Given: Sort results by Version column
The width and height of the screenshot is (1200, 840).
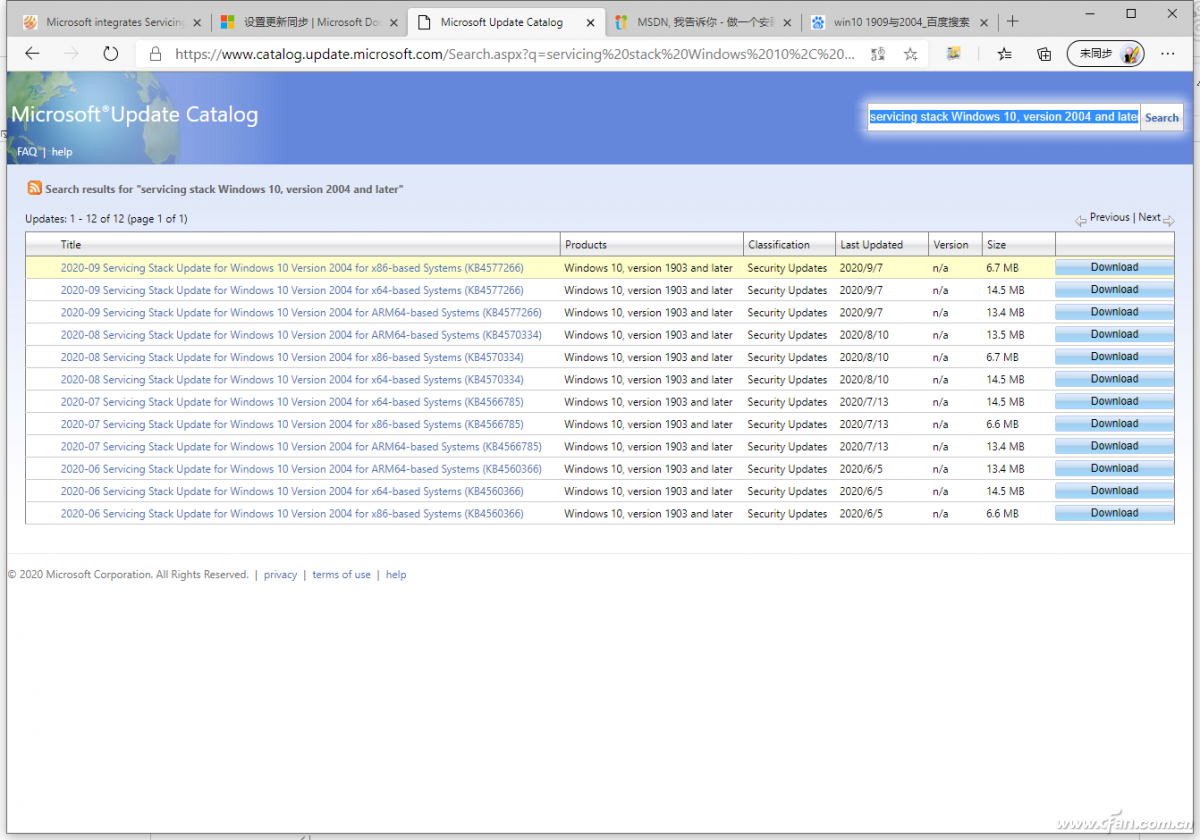Looking at the screenshot, I should pos(951,245).
